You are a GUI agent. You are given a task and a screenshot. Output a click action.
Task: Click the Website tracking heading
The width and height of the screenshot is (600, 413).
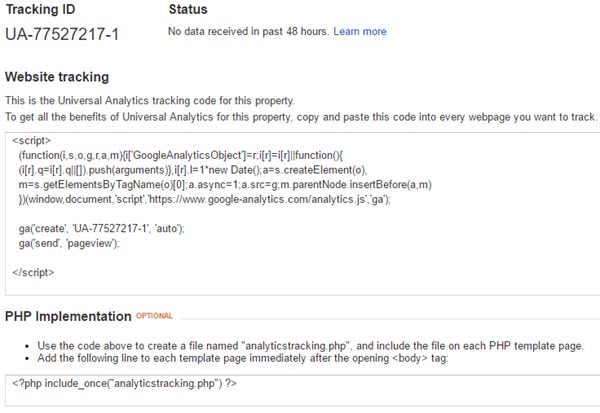tap(57, 77)
